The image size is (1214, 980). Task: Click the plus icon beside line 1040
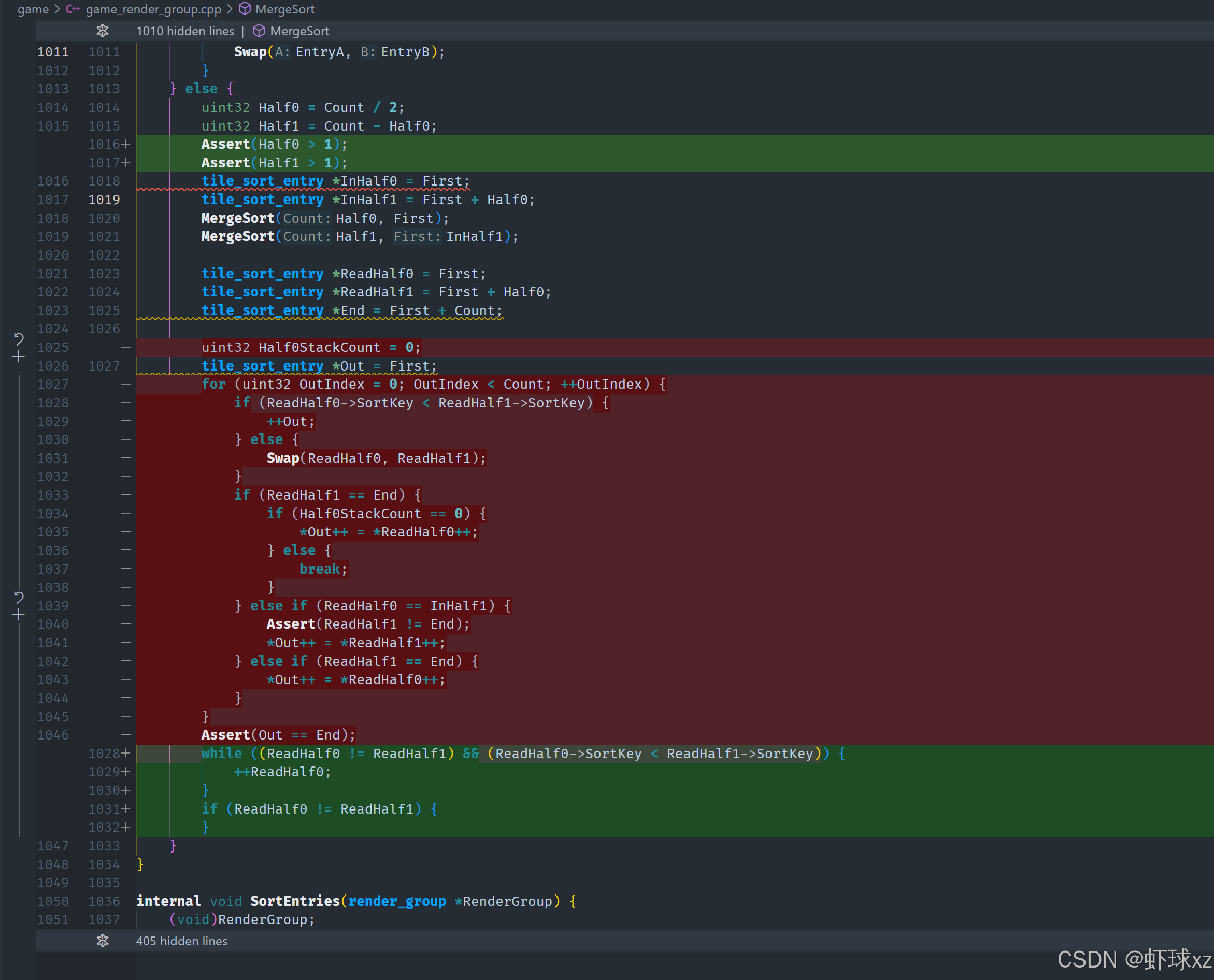[x=18, y=614]
